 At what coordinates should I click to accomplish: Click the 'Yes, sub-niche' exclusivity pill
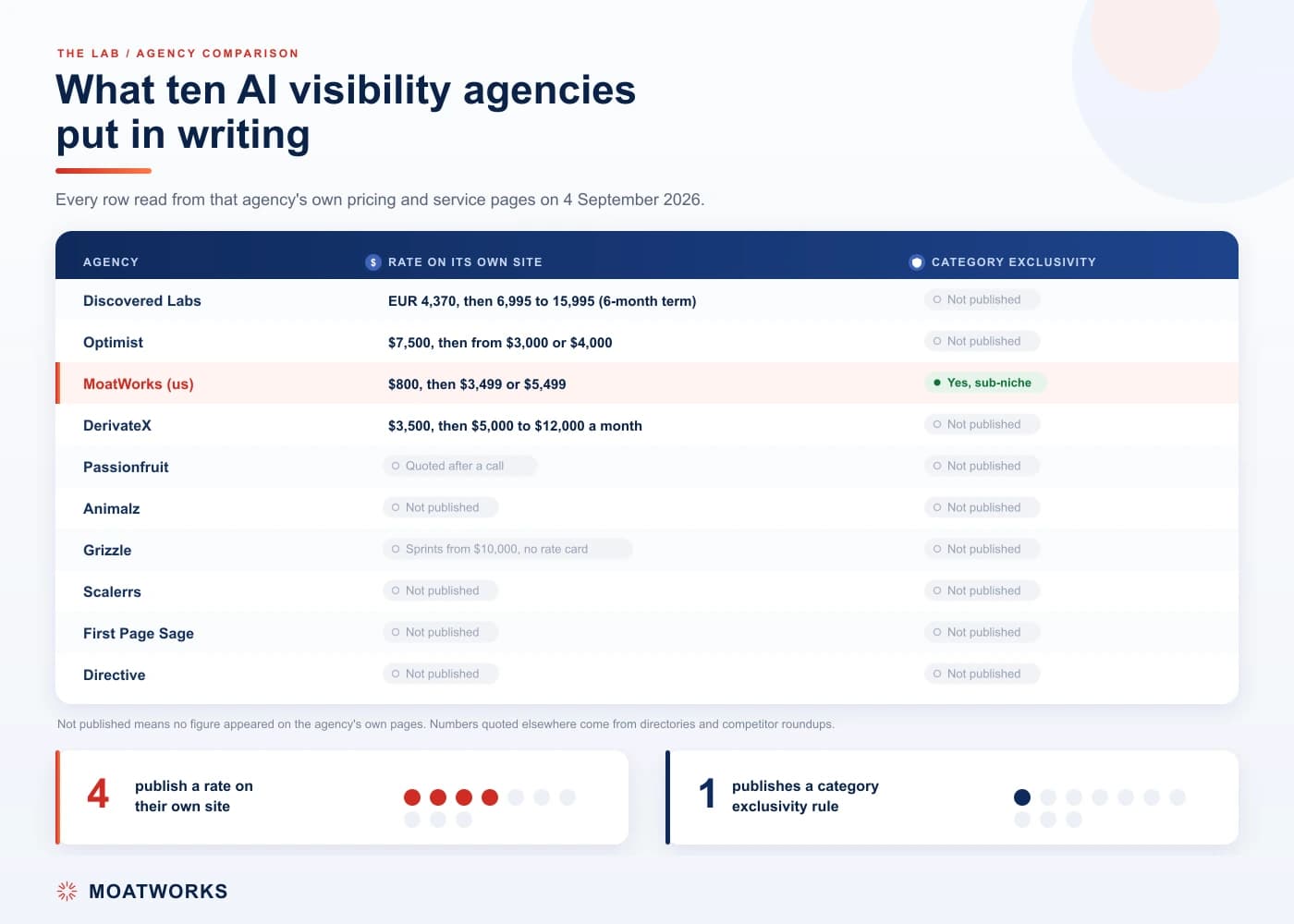tap(985, 383)
